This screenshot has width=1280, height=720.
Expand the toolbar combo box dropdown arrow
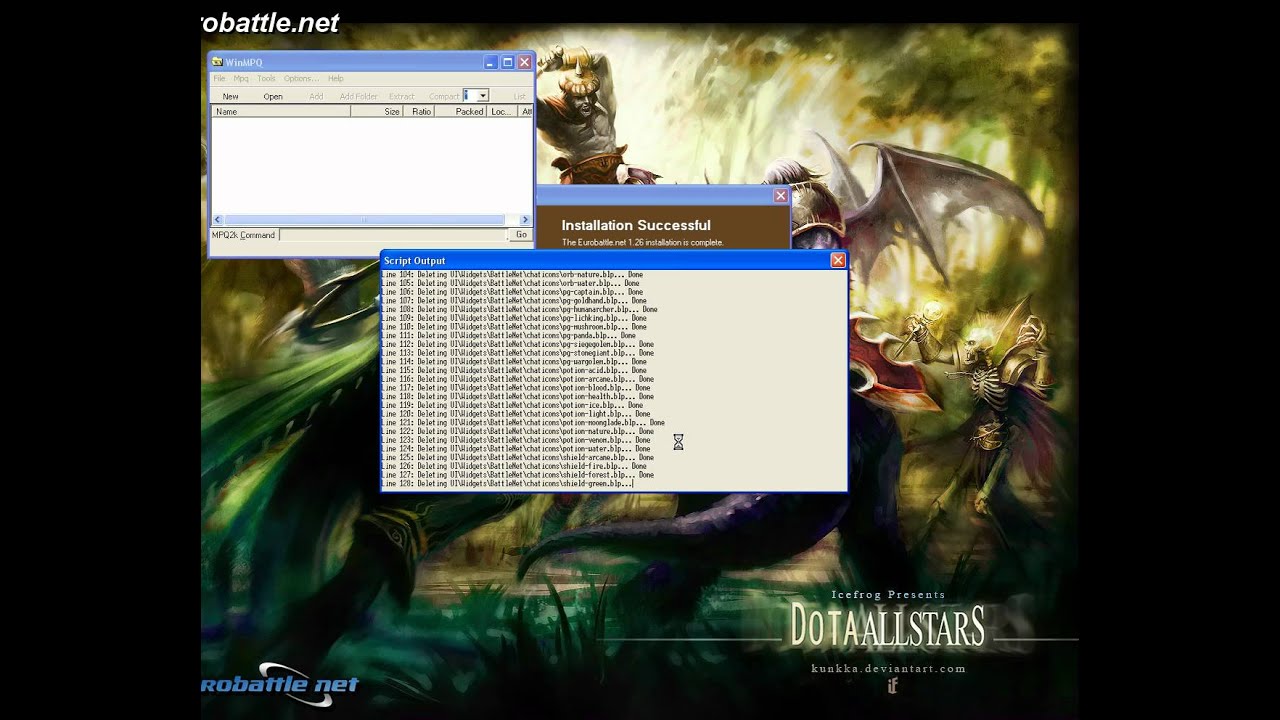click(x=482, y=96)
